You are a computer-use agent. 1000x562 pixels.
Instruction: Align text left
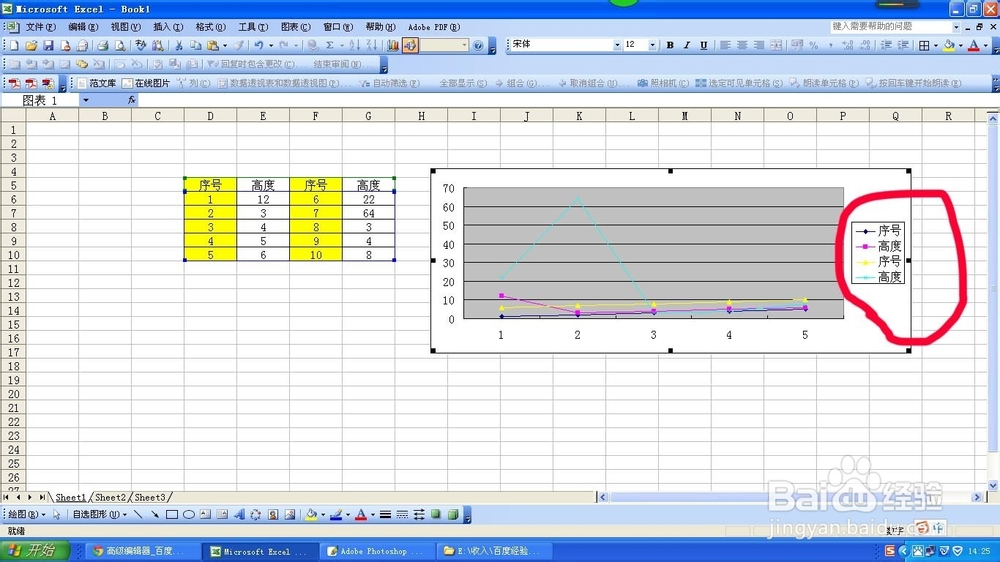pos(725,45)
